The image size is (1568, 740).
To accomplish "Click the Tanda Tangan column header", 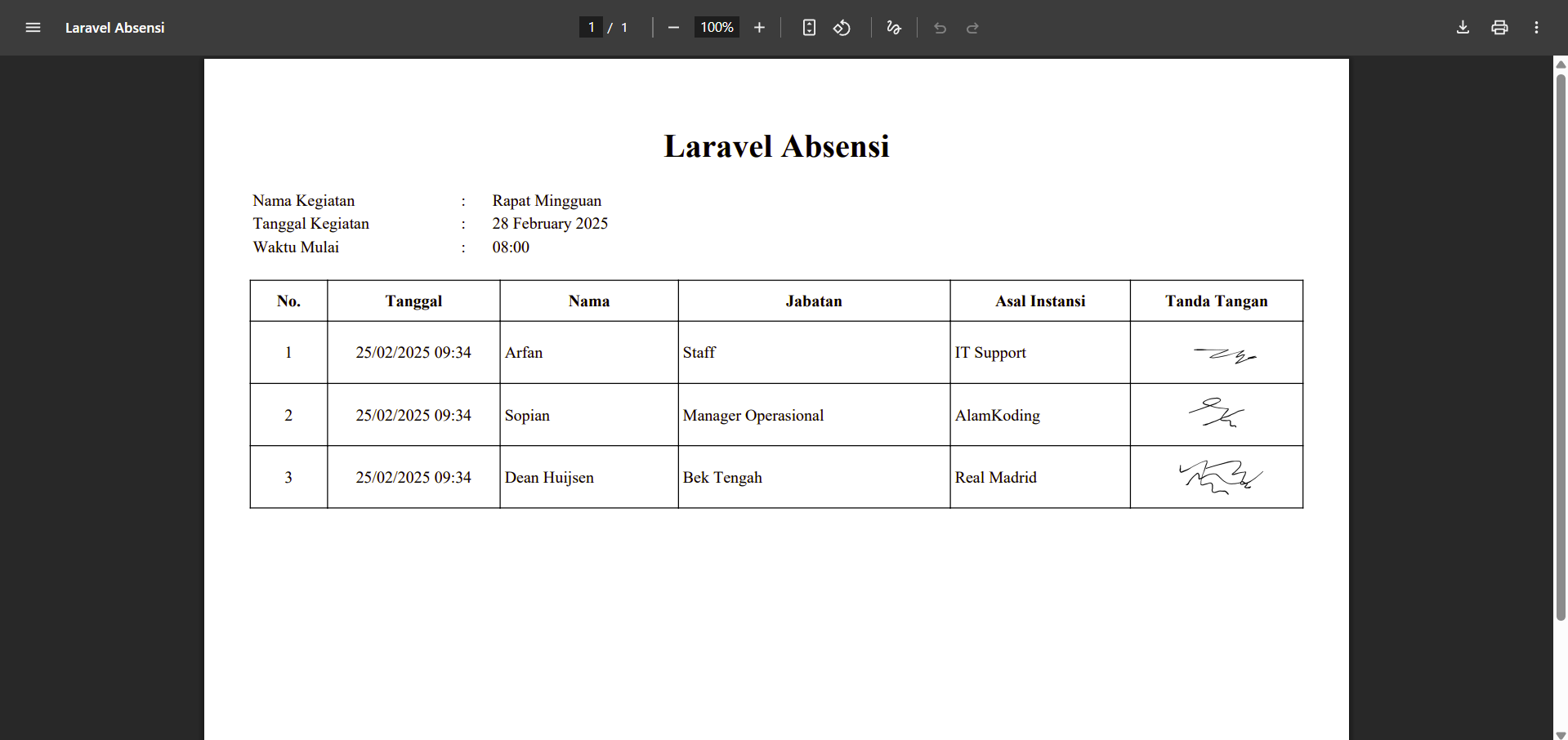I will coord(1217,301).
